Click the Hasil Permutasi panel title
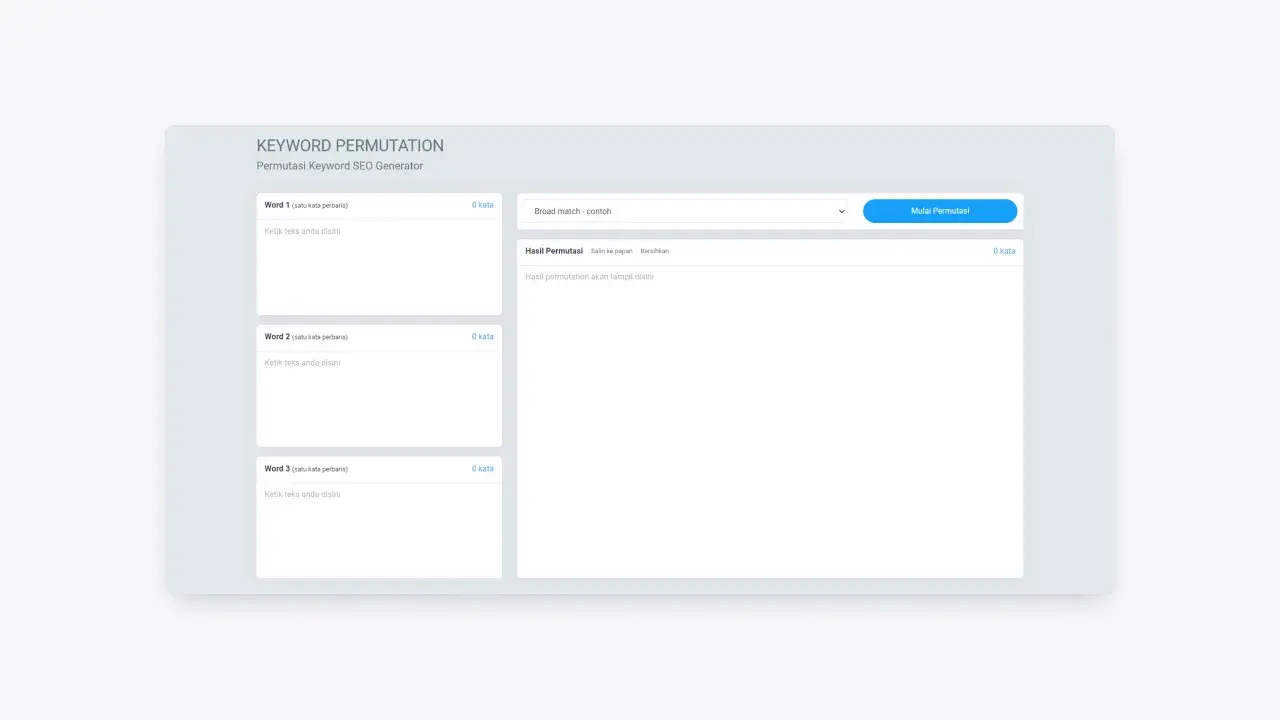 tap(554, 251)
